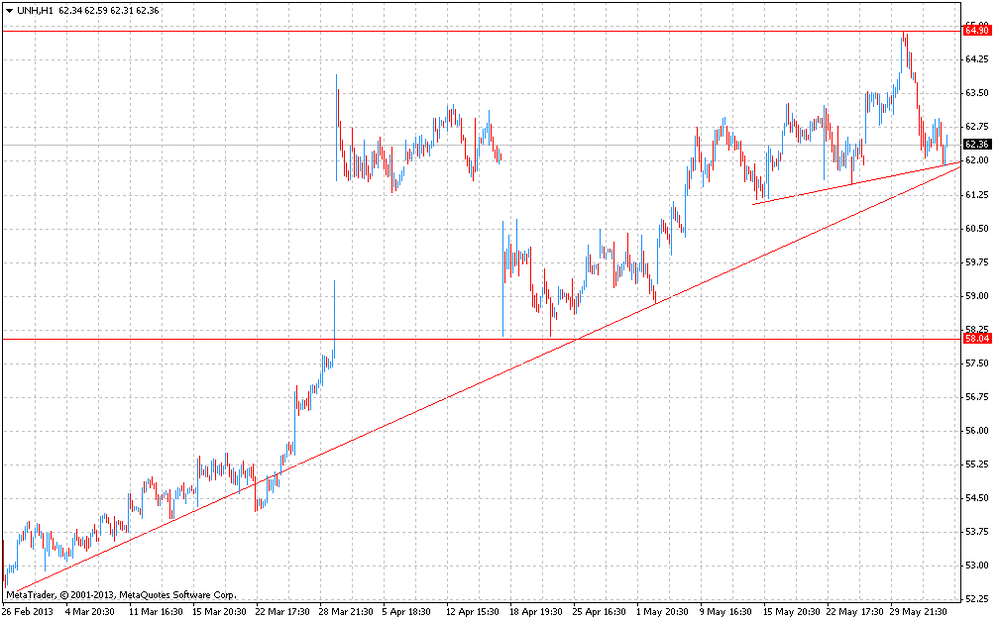Screen dimensions: 1000x620
Task: Click the 15 May 20:30 time label
Action: pyautogui.click(x=791, y=612)
